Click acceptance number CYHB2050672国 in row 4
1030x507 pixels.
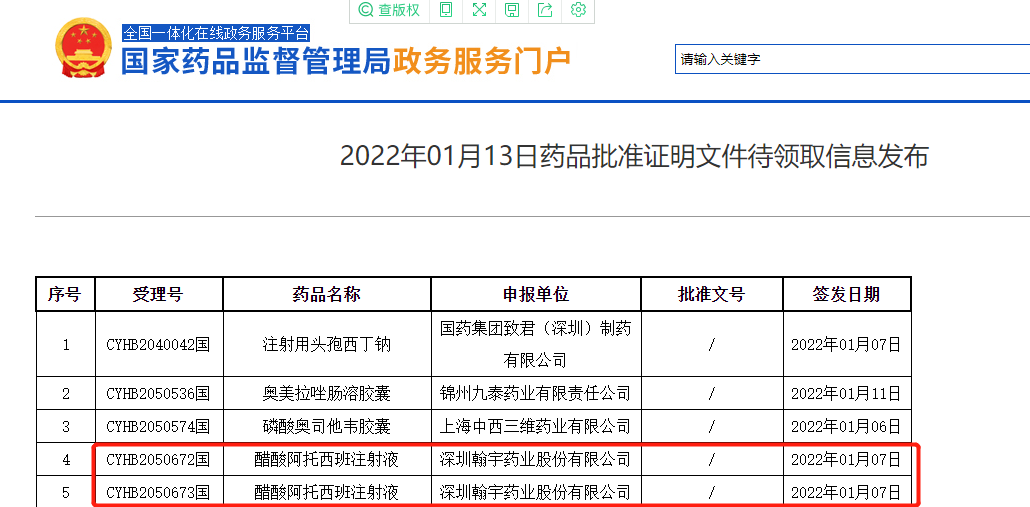(158, 460)
